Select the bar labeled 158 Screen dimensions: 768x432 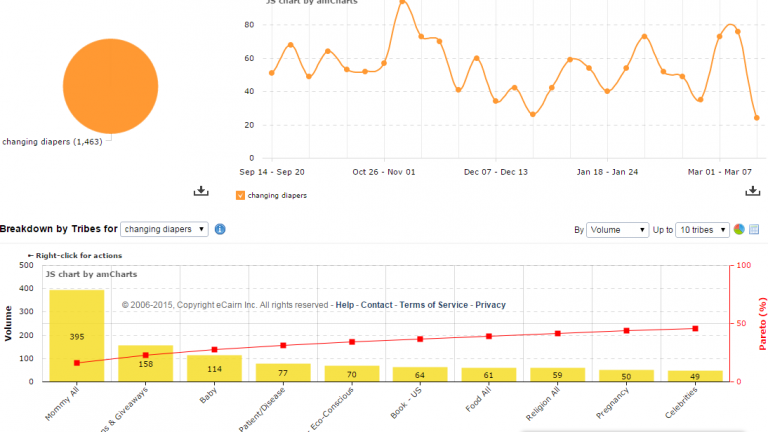coord(145,363)
